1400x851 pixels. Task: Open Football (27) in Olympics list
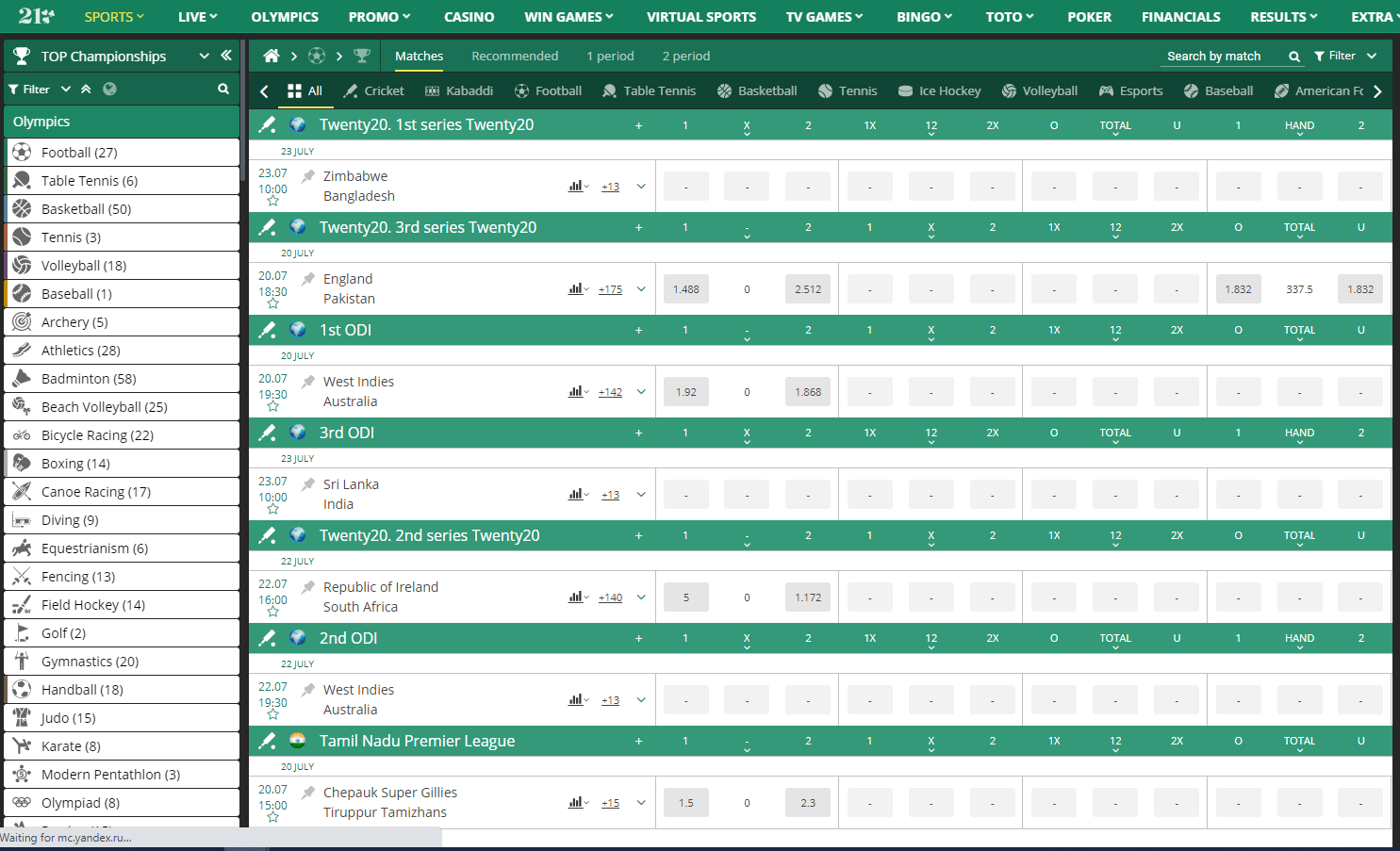point(123,152)
